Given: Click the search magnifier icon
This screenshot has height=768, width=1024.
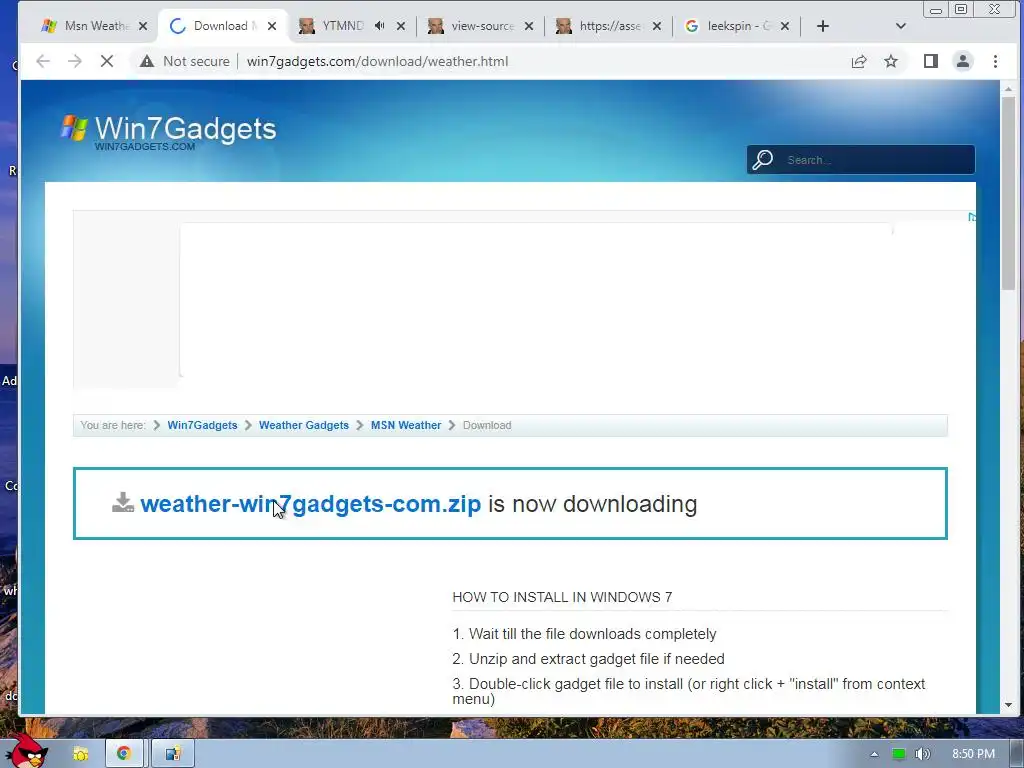Looking at the screenshot, I should (762, 160).
